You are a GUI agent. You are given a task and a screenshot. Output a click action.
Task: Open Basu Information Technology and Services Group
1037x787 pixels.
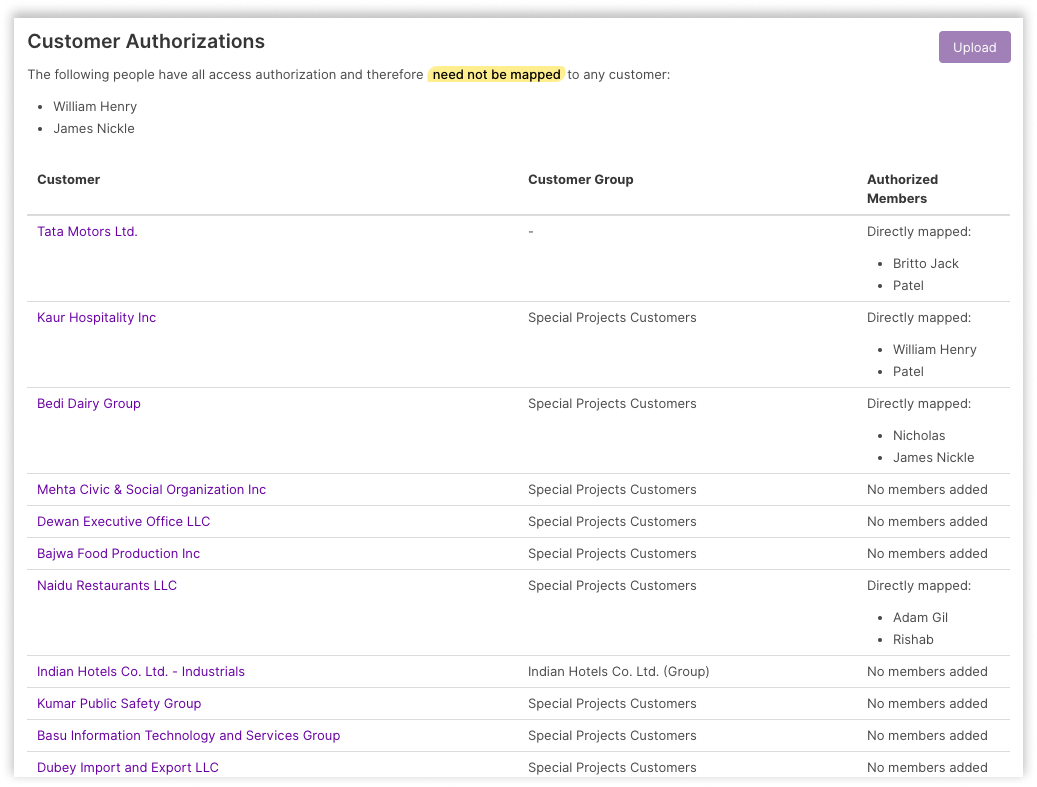pyautogui.click(x=188, y=735)
